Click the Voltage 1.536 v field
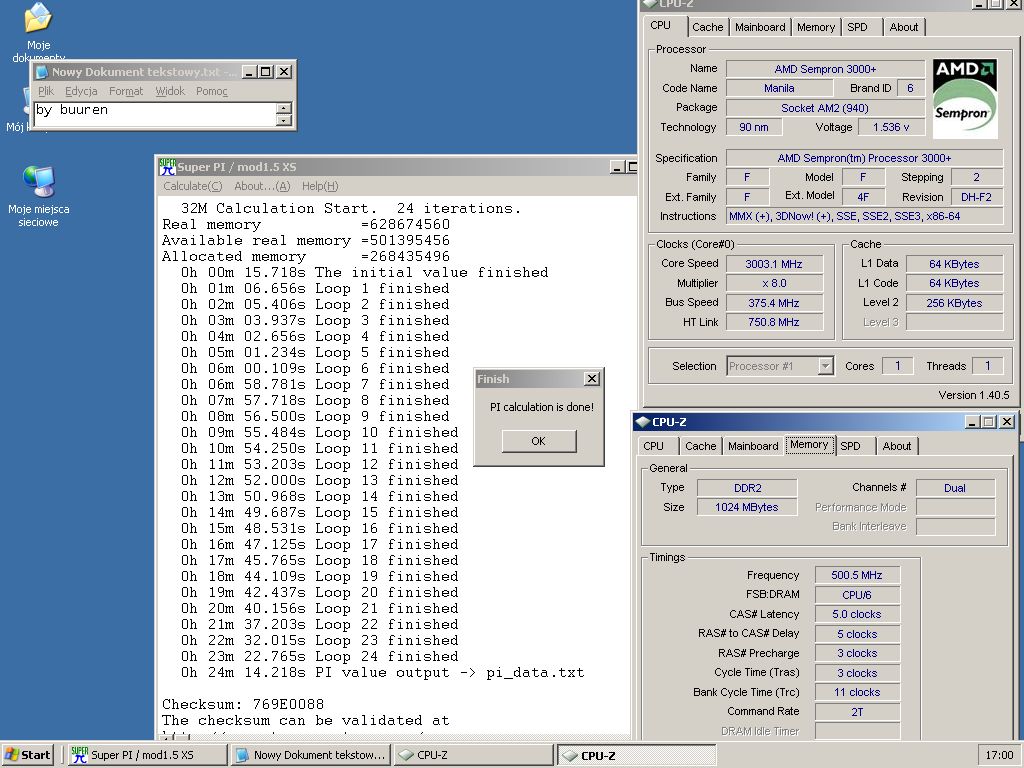The height and width of the screenshot is (768, 1024). (x=891, y=127)
